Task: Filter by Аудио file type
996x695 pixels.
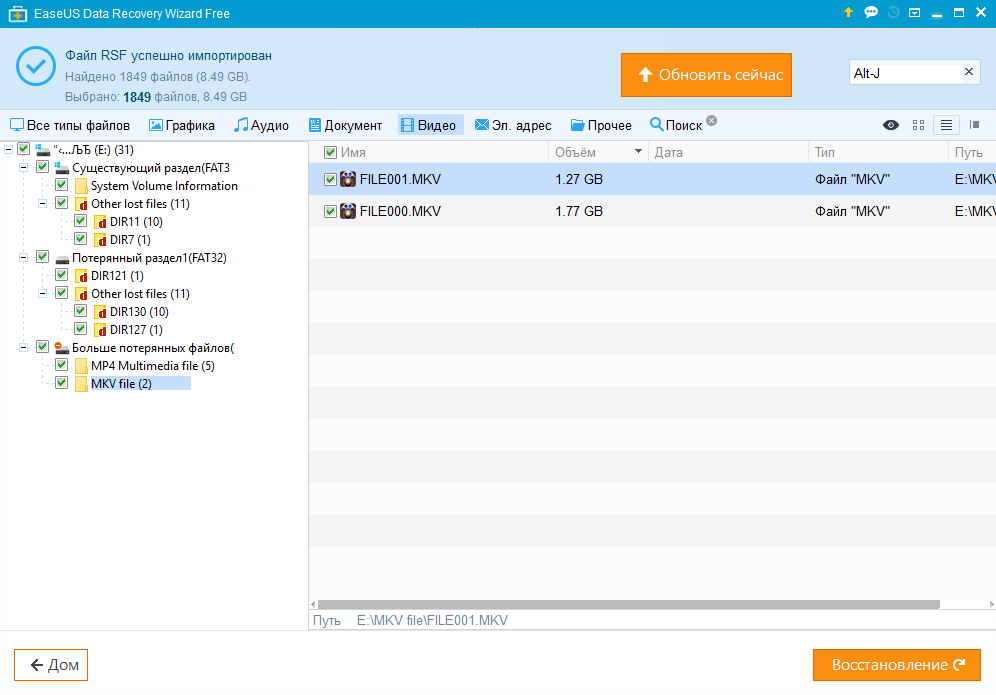Action: (261, 125)
